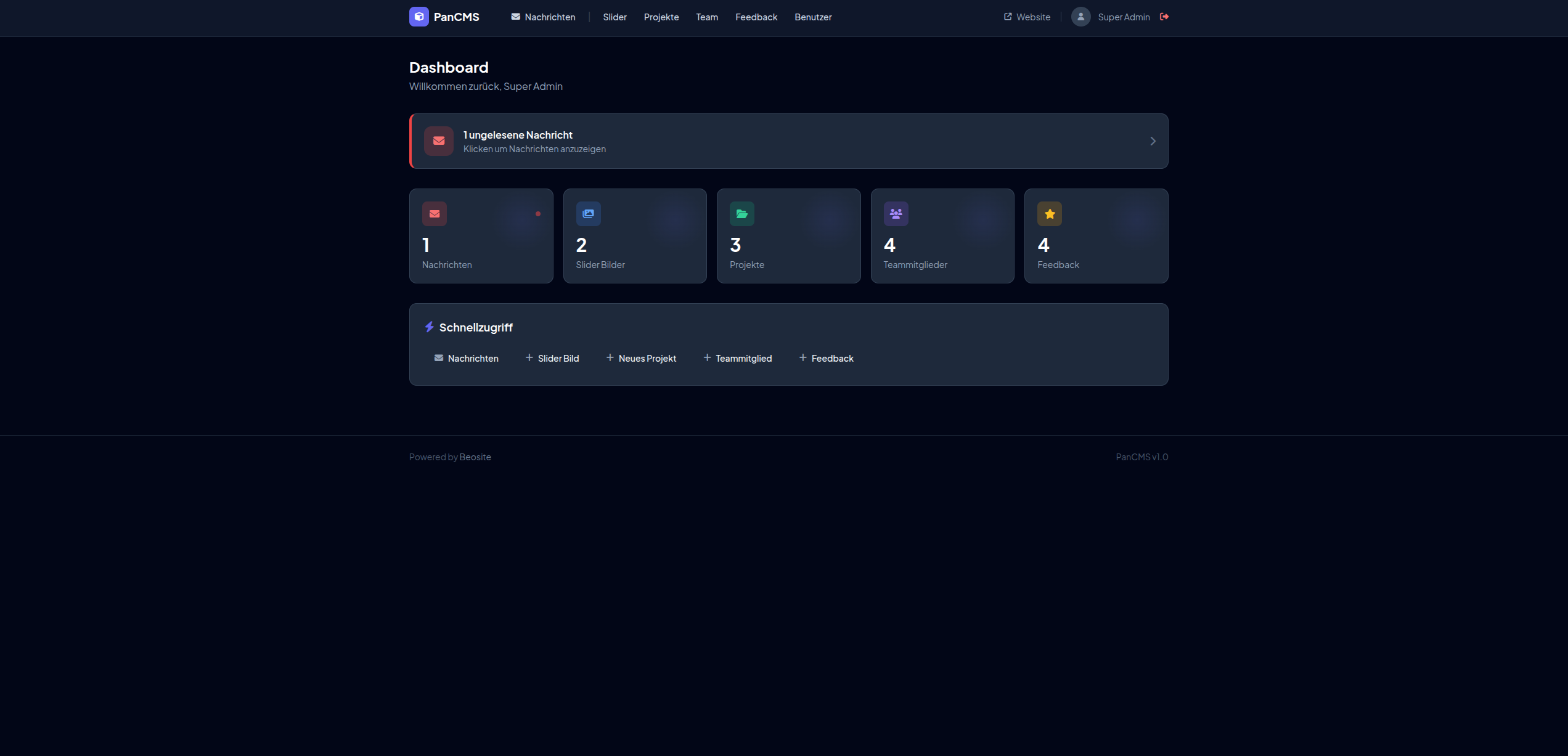Open the Benutzer section in the top navigation

point(813,17)
